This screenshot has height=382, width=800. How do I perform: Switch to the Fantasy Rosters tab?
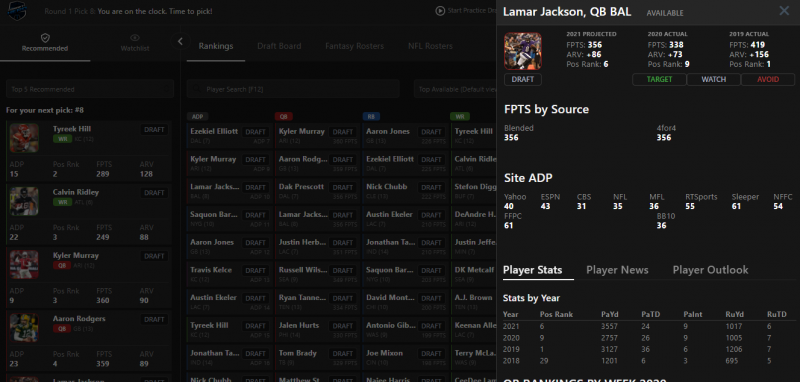pos(354,46)
